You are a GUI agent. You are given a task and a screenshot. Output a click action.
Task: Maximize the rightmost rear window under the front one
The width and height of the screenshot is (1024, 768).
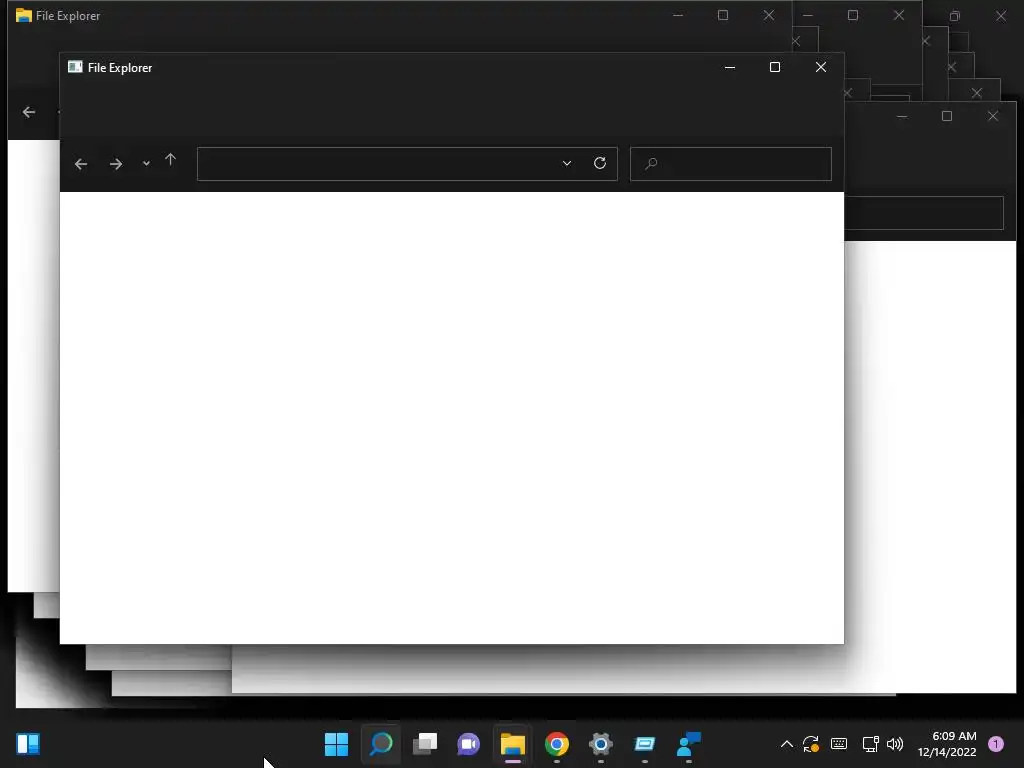(947, 116)
